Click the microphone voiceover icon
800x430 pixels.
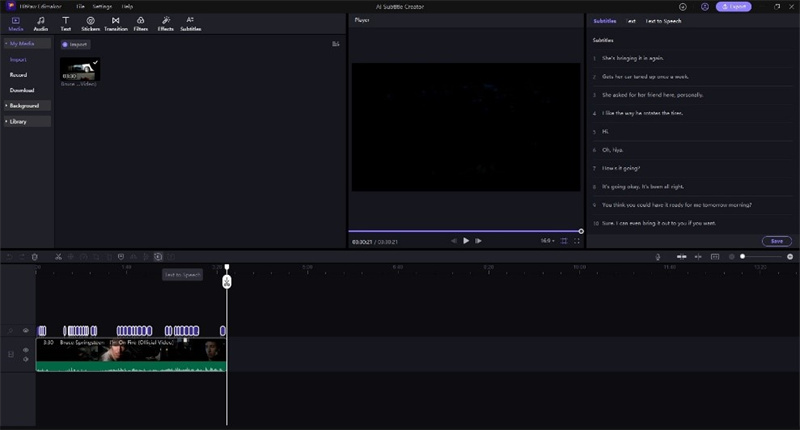point(658,257)
